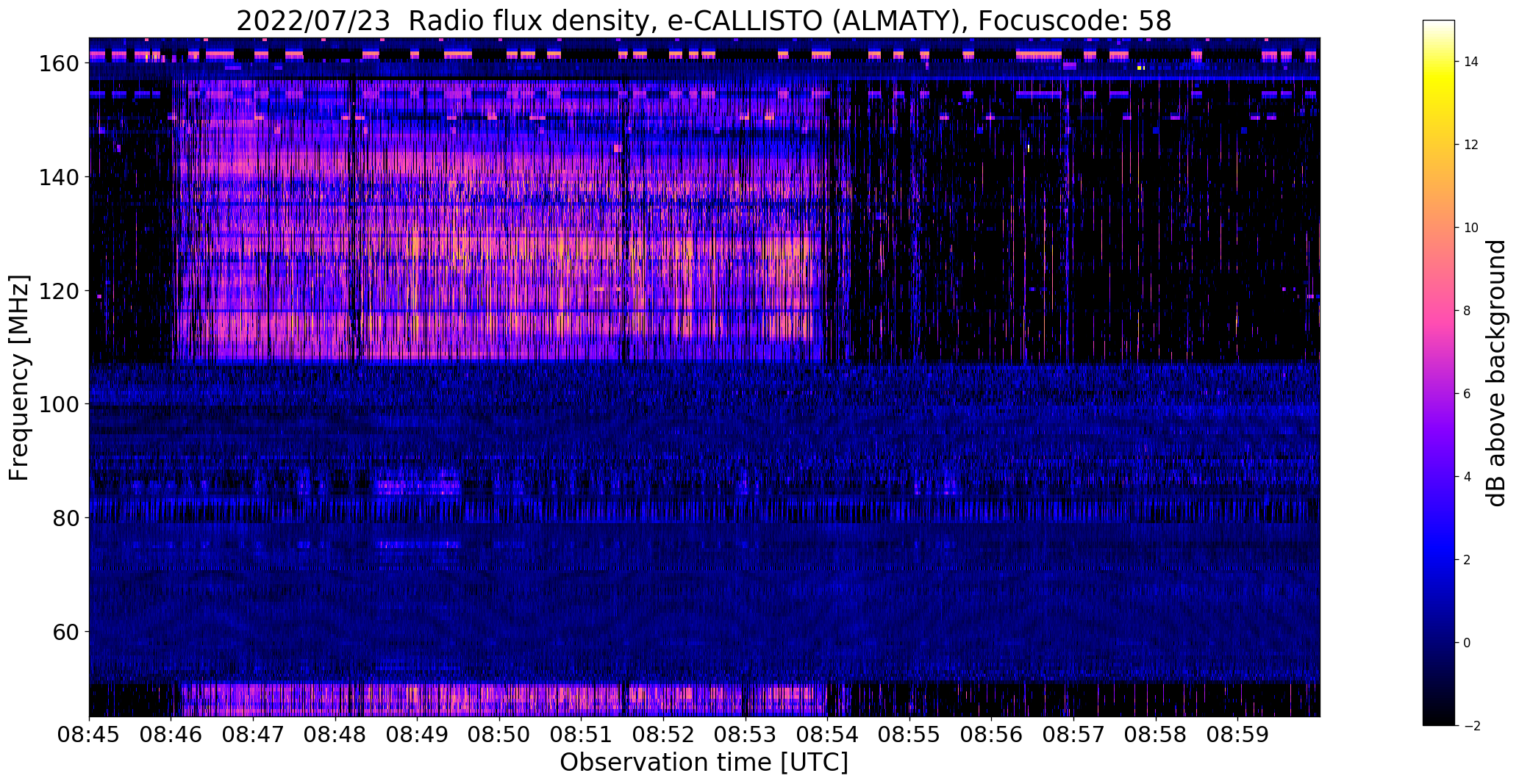The image size is (1519, 784).
Task: Click the 'dB above background' colorbar label
Action: [x=1496, y=373]
